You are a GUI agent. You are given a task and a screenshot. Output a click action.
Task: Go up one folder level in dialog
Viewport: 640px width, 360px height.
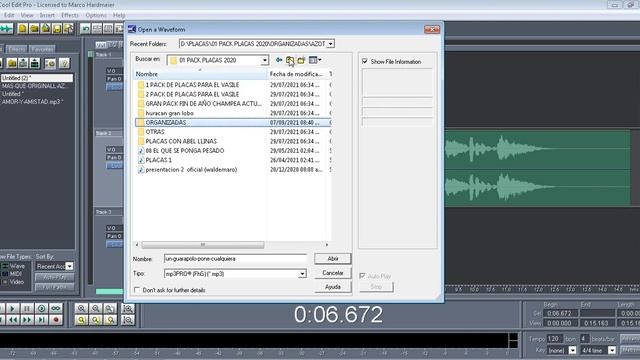290,60
